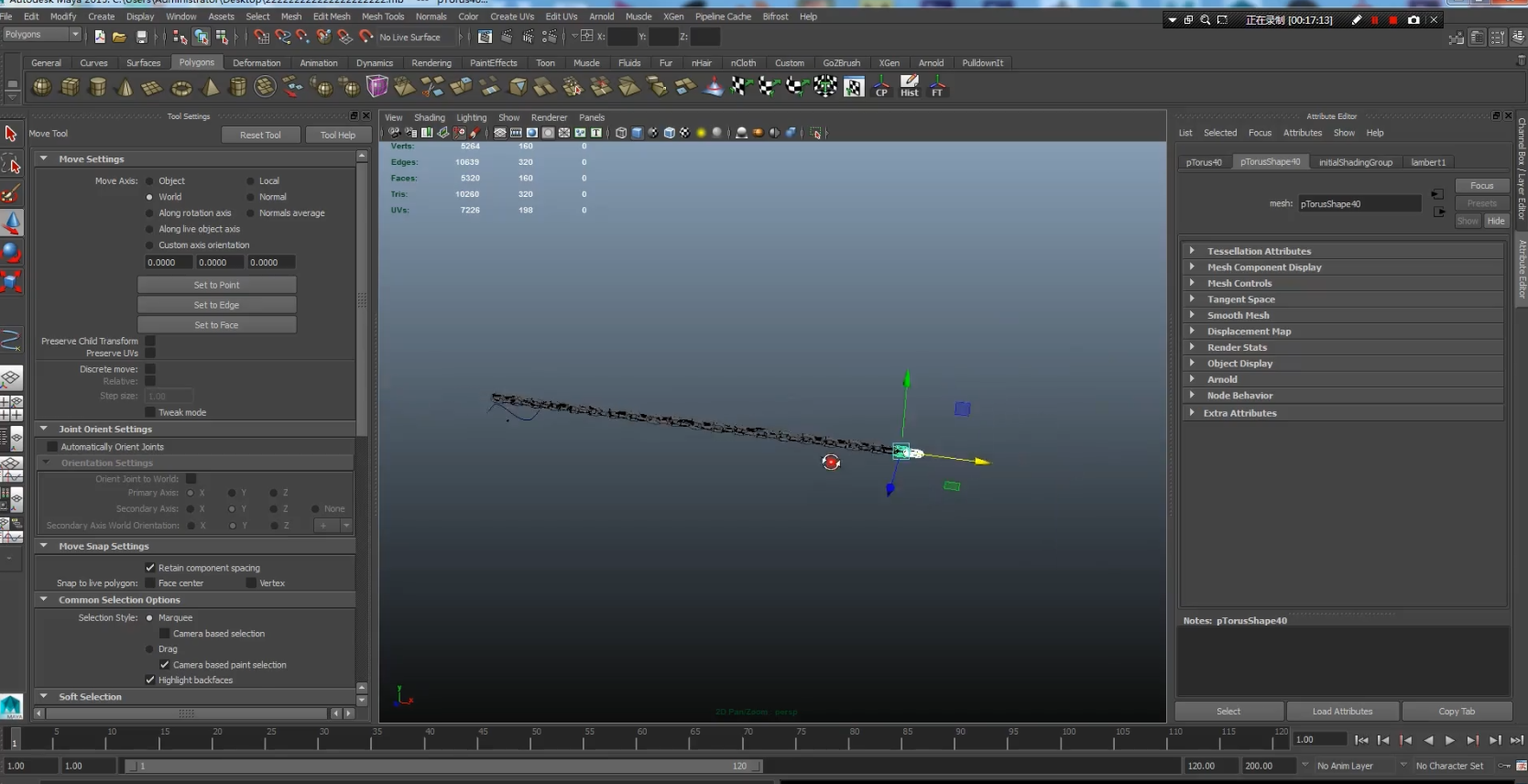
Task: Choose Along rotation axis option
Action: [149, 213]
